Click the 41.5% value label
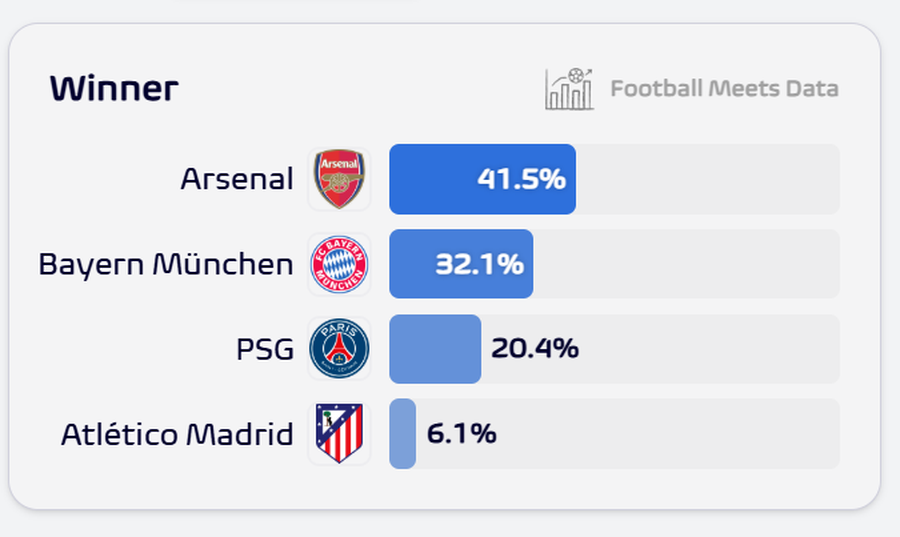 [x=521, y=179]
